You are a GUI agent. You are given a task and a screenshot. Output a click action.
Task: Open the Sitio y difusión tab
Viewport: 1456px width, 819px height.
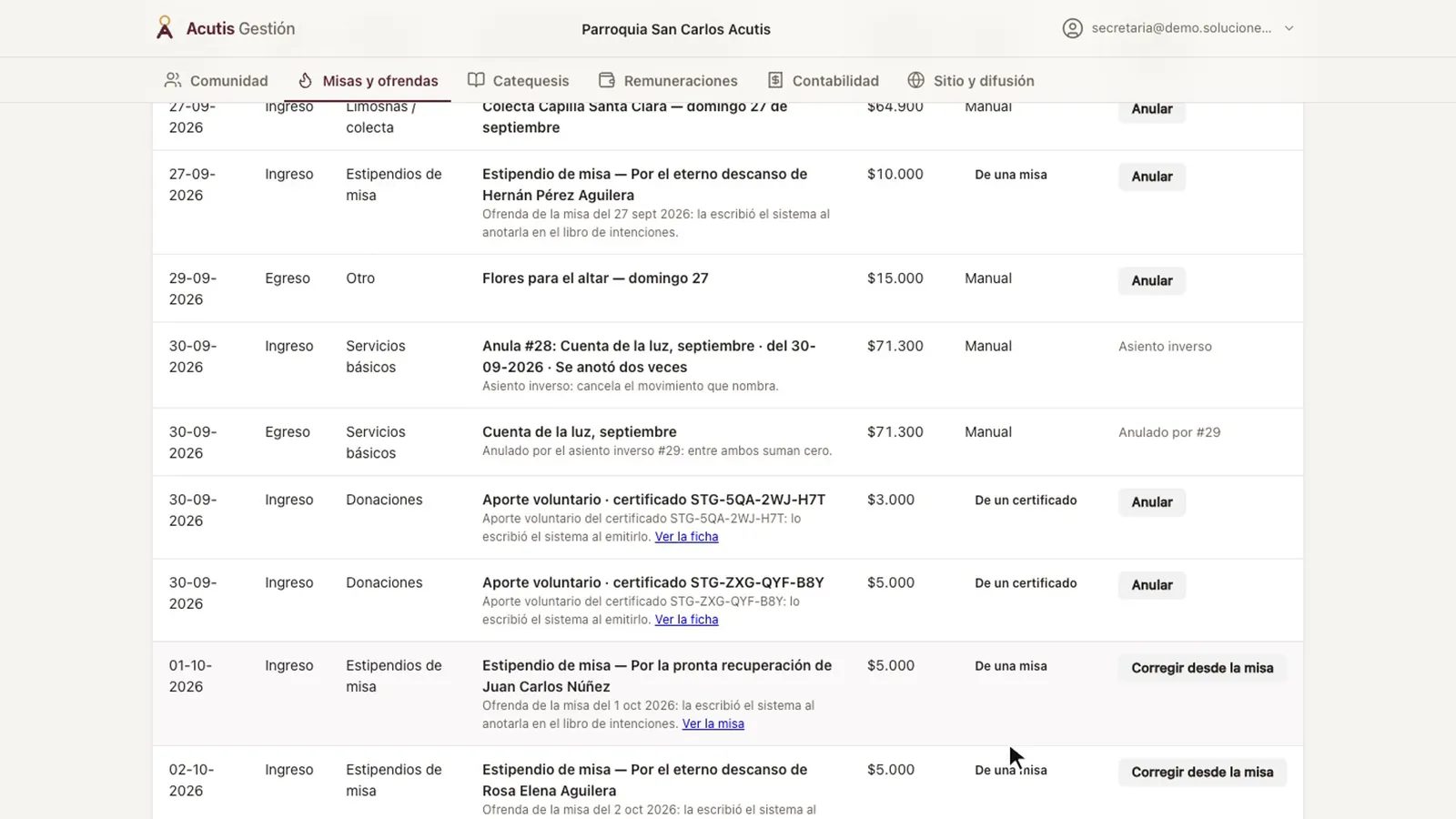tap(971, 80)
